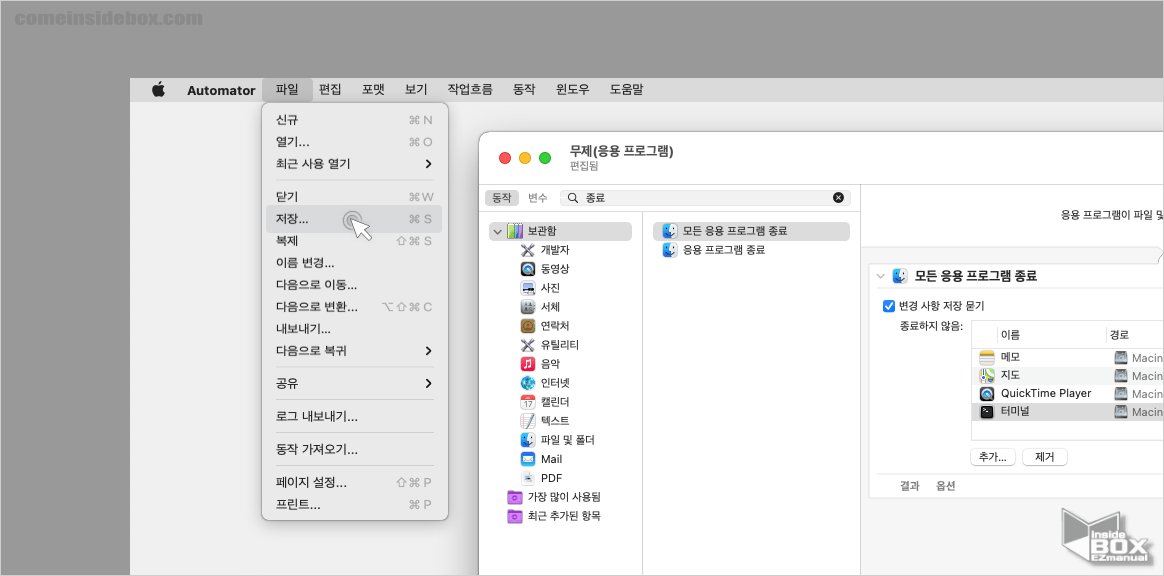Image resolution: width=1164 pixels, height=576 pixels.
Task: Open the 윈도우 menu in menu bar
Action: pos(573,90)
